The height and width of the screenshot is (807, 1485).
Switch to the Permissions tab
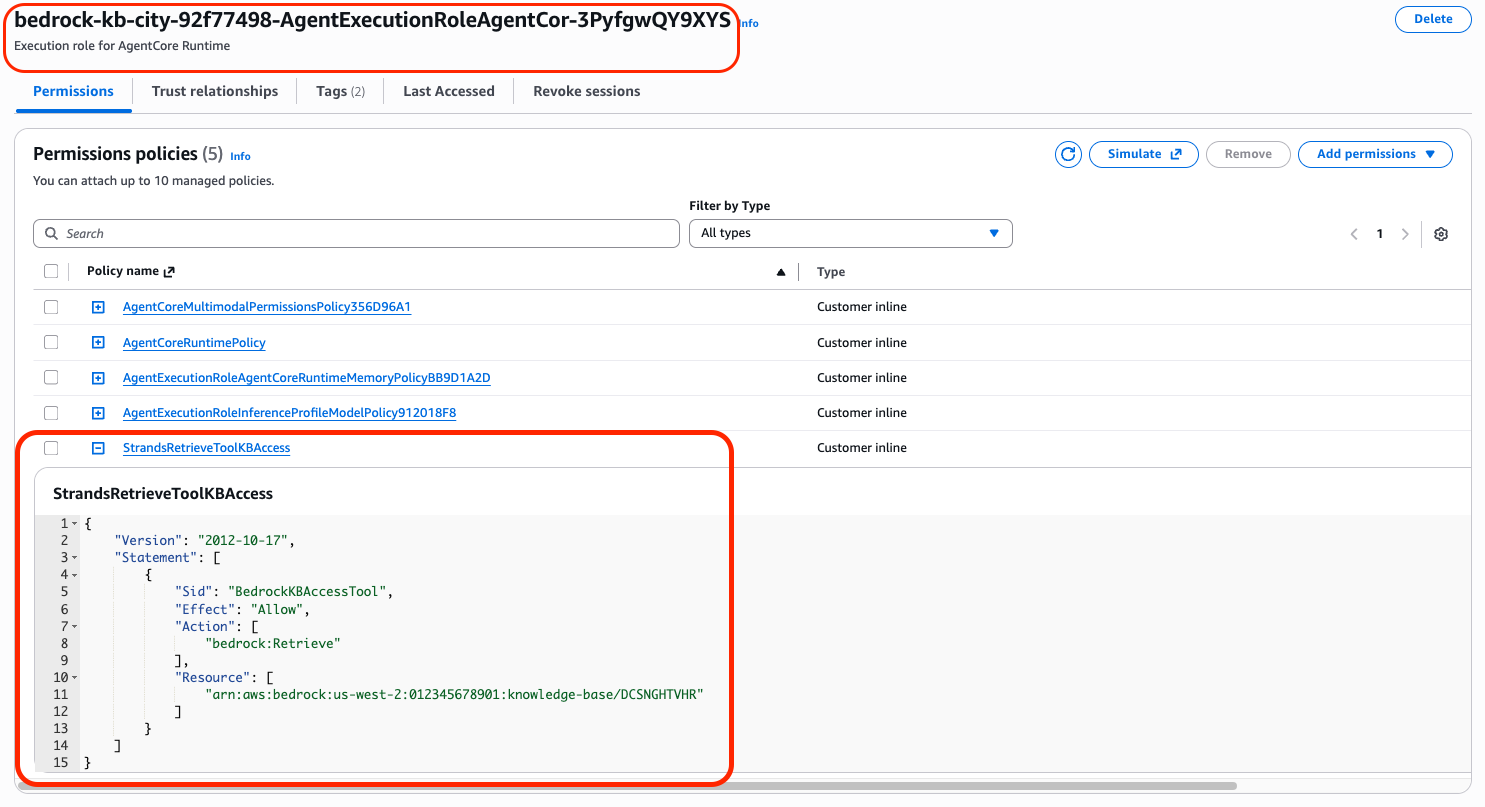(74, 91)
